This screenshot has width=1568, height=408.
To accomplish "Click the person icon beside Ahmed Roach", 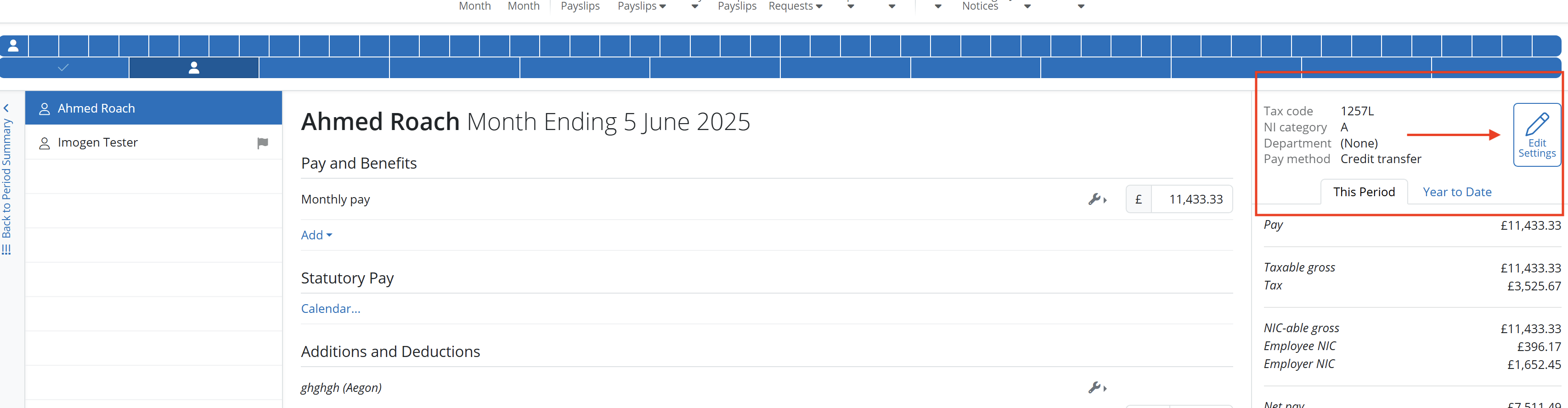I will [x=45, y=109].
